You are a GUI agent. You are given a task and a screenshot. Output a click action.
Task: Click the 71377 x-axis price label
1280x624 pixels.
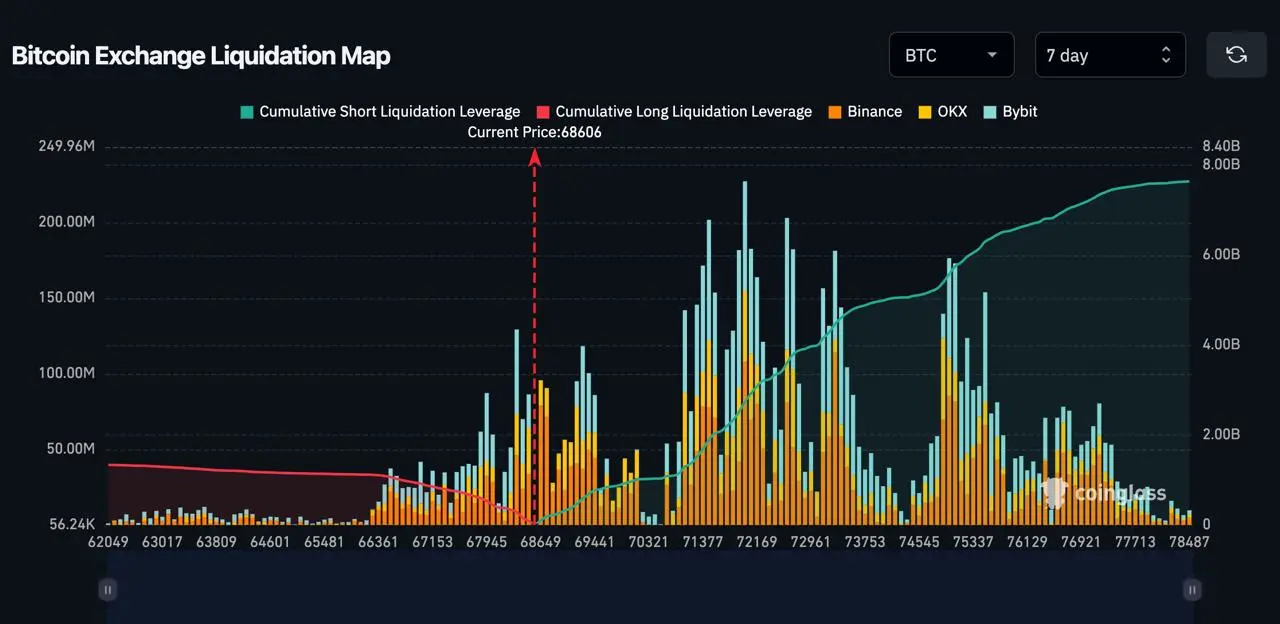702,542
